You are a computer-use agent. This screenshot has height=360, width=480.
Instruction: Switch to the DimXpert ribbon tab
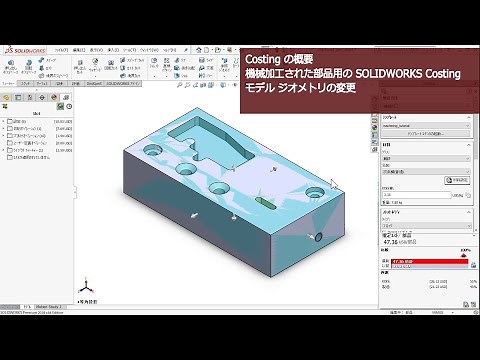pyautogui.click(x=94, y=83)
